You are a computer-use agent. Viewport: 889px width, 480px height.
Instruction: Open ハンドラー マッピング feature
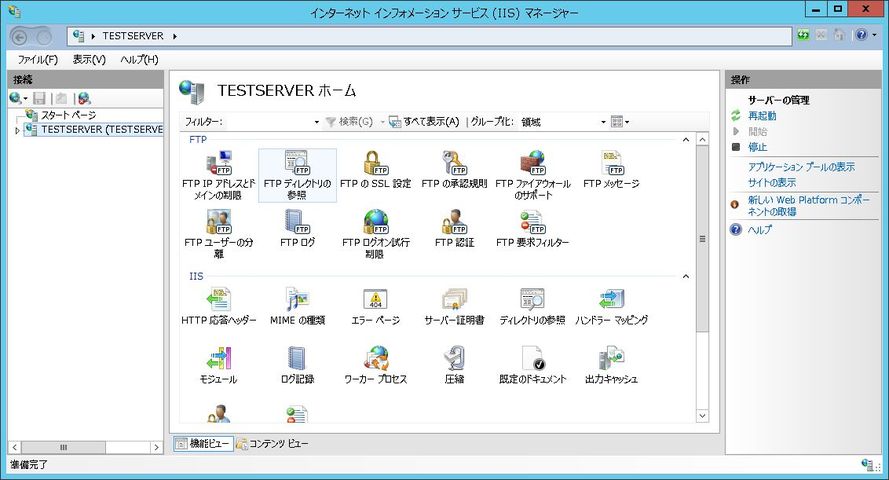(611, 307)
